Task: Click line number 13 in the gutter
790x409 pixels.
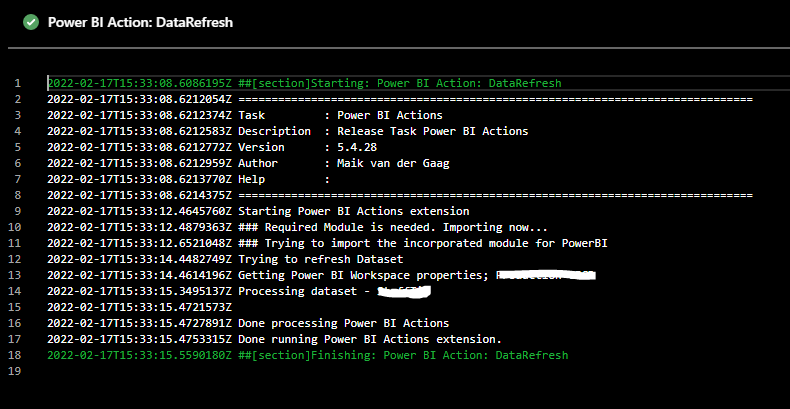Action: [15, 276]
